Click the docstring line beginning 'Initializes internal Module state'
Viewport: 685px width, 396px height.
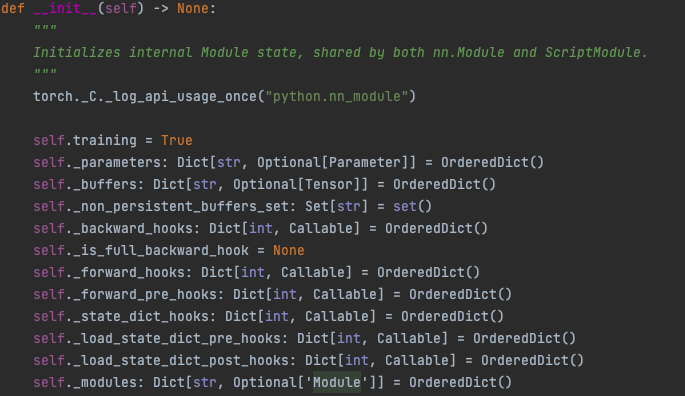click(x=340, y=52)
